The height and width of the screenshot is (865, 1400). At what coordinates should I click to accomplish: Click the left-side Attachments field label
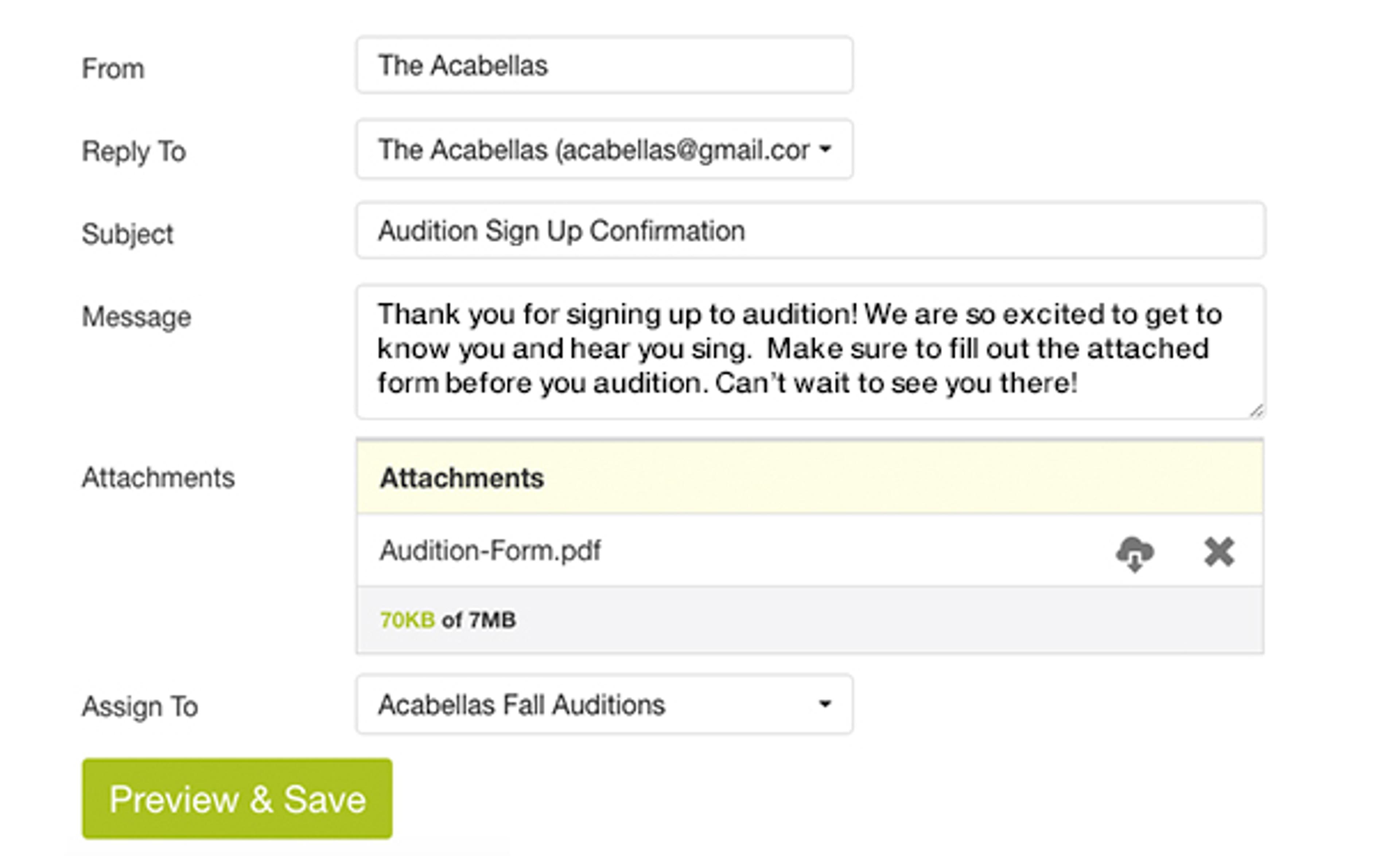pos(158,478)
